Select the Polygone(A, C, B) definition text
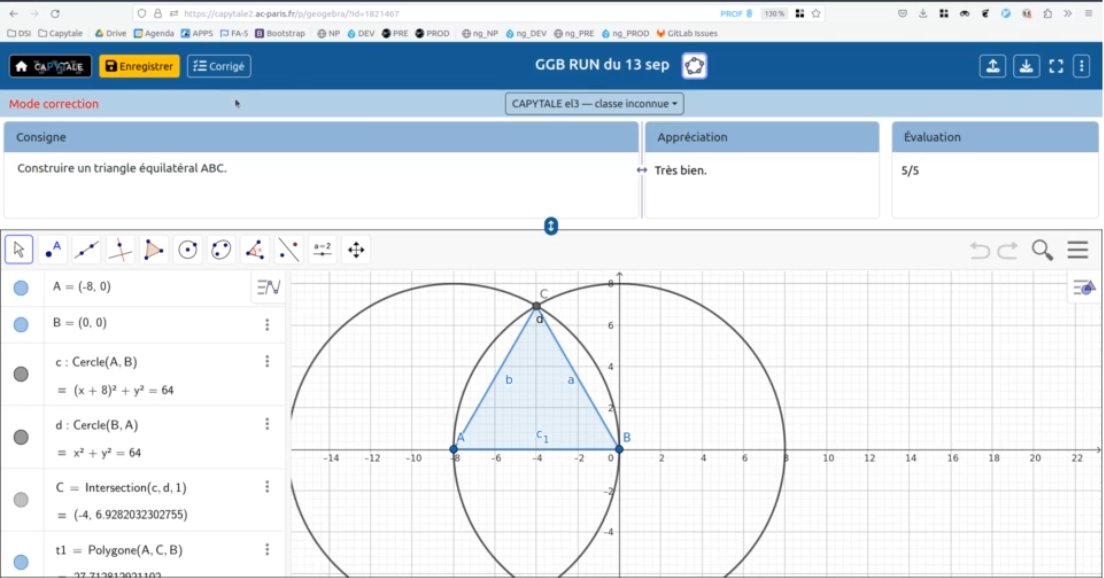Image resolution: width=1104 pixels, height=578 pixels. click(x=135, y=550)
